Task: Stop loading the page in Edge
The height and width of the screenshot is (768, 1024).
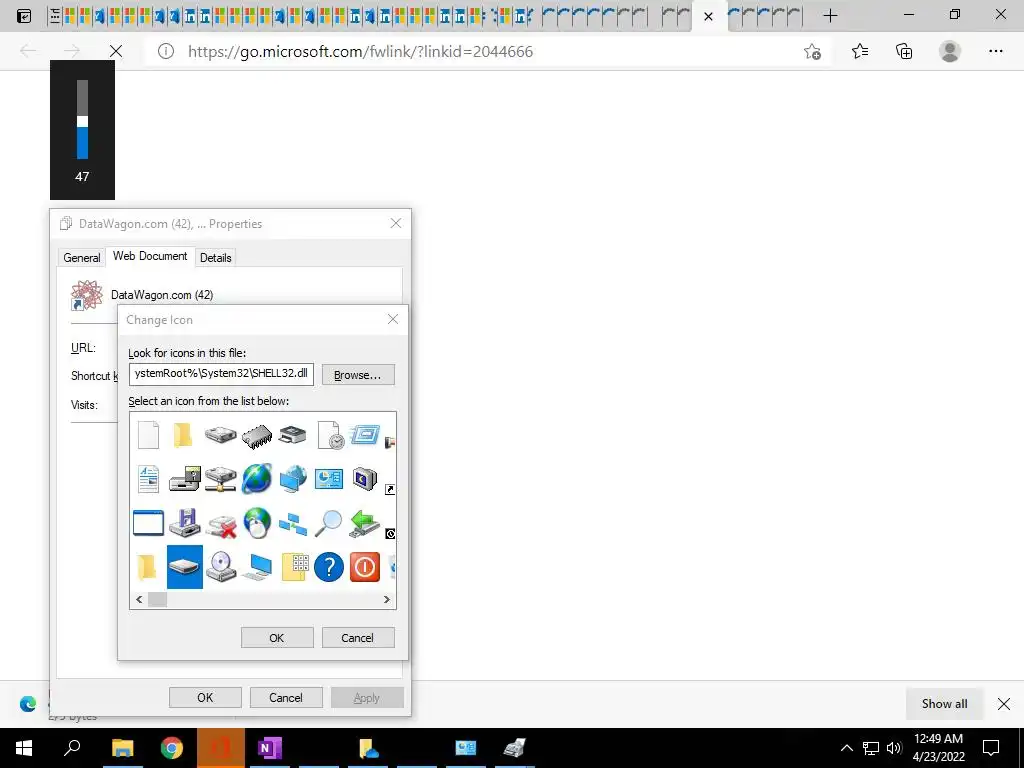Action: pos(116,51)
